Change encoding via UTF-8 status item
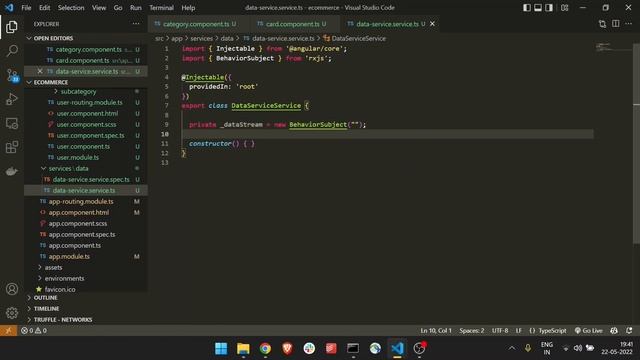640x360 pixels. pyautogui.click(x=500, y=331)
